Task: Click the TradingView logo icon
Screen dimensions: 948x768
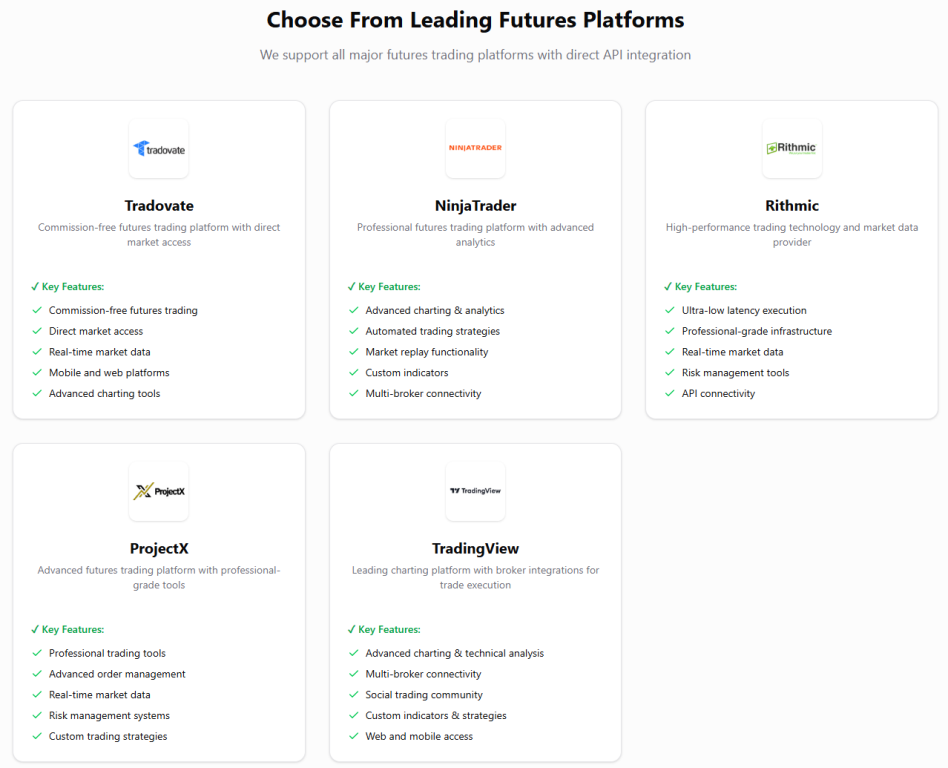Action: (x=475, y=491)
